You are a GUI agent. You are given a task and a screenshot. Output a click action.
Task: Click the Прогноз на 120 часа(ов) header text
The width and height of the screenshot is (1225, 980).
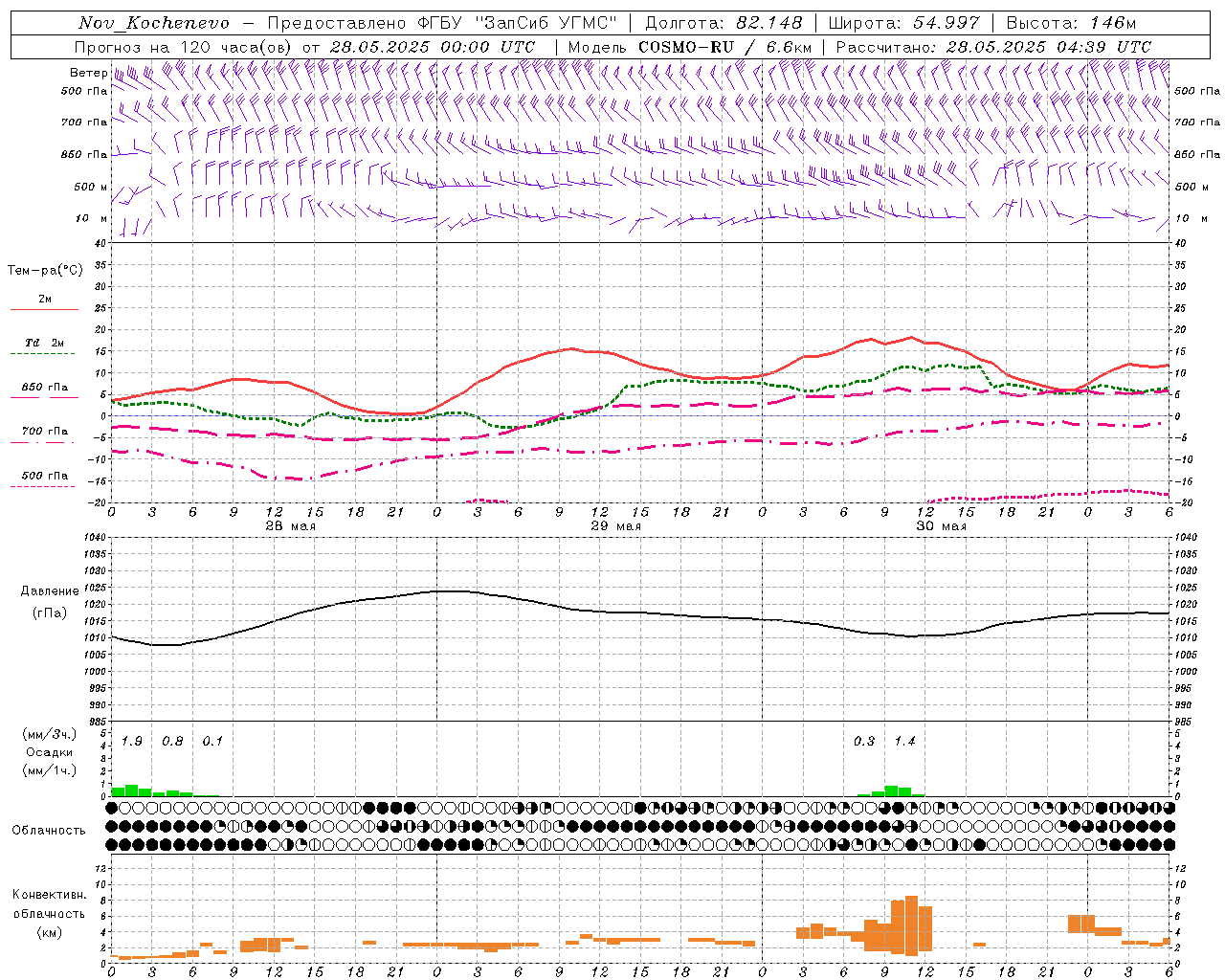click(x=185, y=47)
